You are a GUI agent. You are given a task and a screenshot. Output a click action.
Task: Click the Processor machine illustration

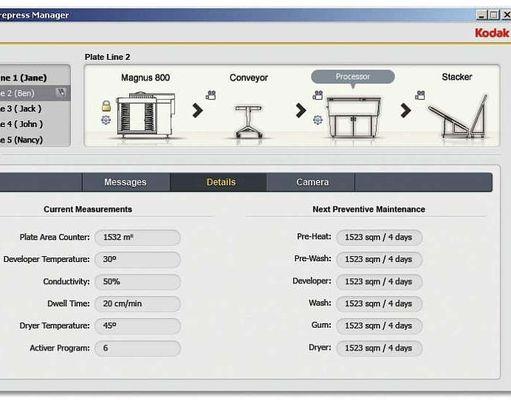(353, 117)
